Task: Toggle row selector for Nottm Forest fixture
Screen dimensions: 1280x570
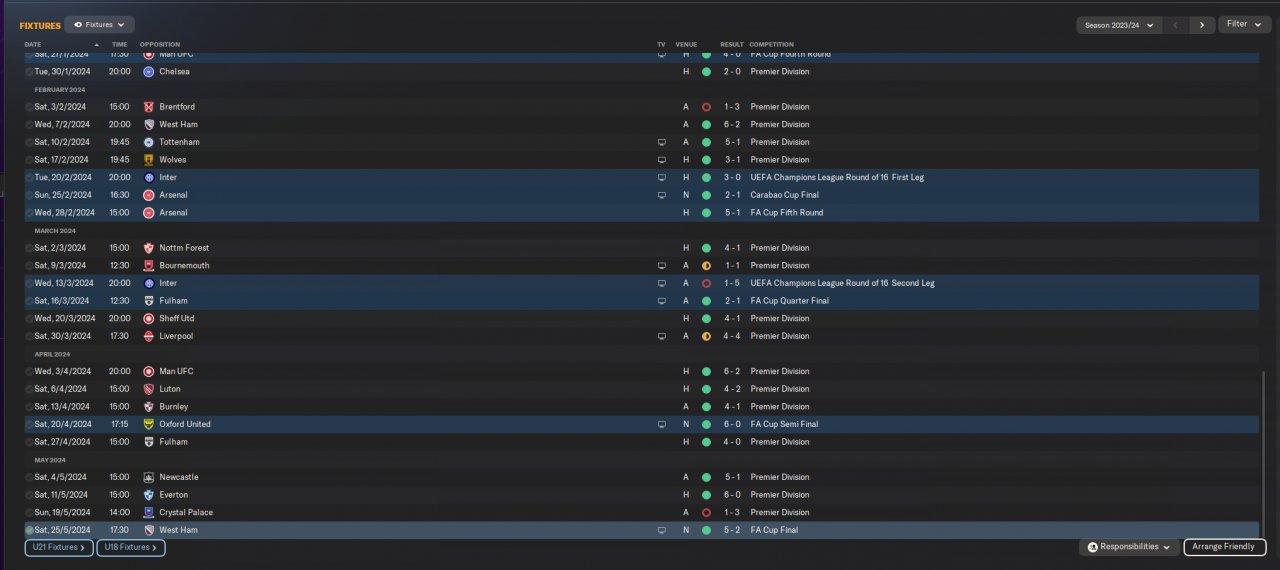Action: (30, 248)
